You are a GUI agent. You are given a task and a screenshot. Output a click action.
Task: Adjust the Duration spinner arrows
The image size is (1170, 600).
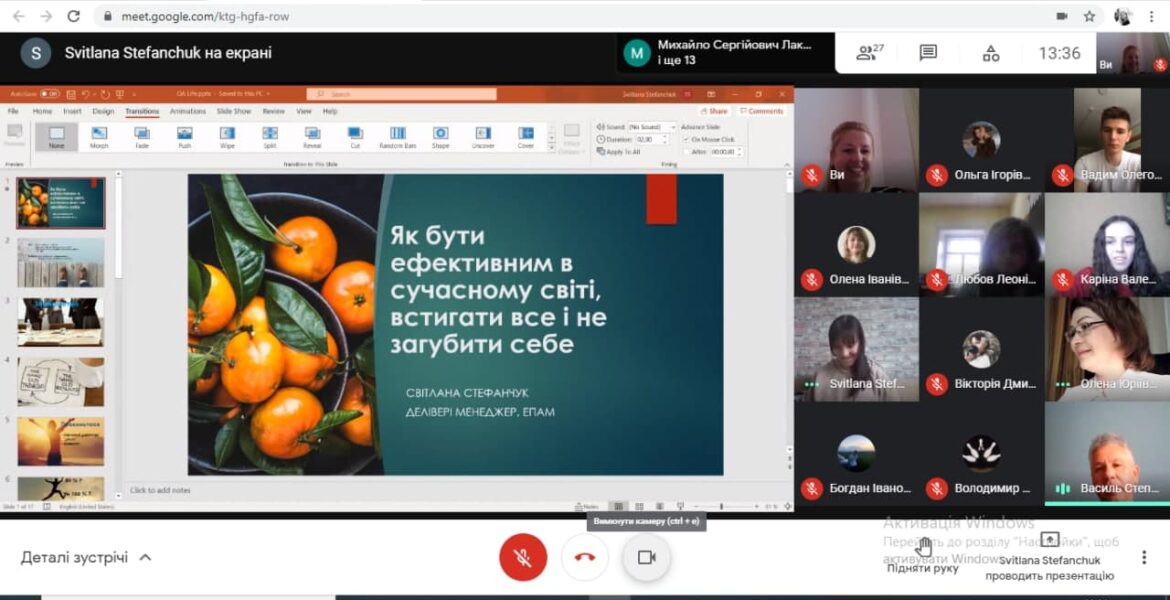666,140
